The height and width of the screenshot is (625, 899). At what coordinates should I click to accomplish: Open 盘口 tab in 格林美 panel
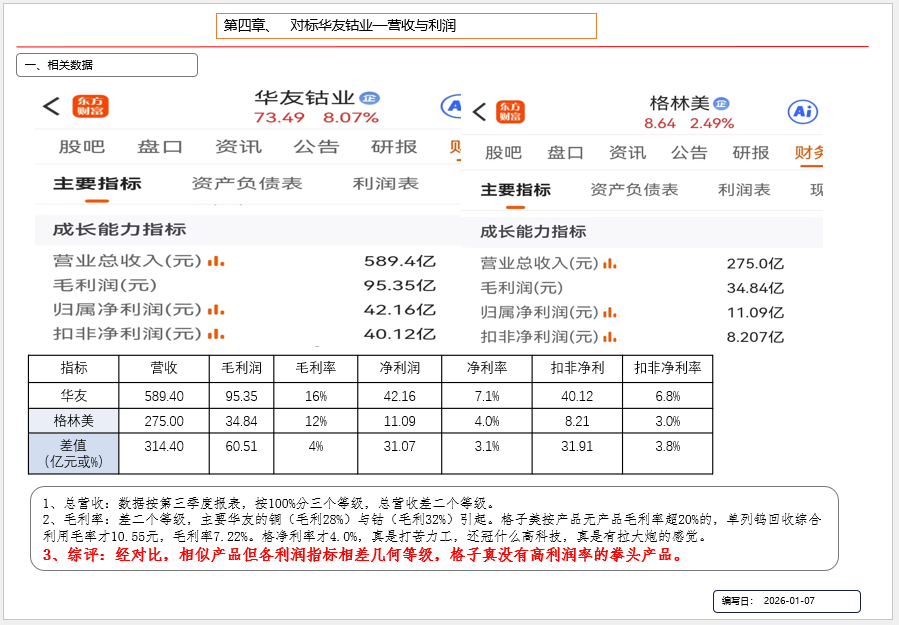pyautogui.click(x=565, y=153)
